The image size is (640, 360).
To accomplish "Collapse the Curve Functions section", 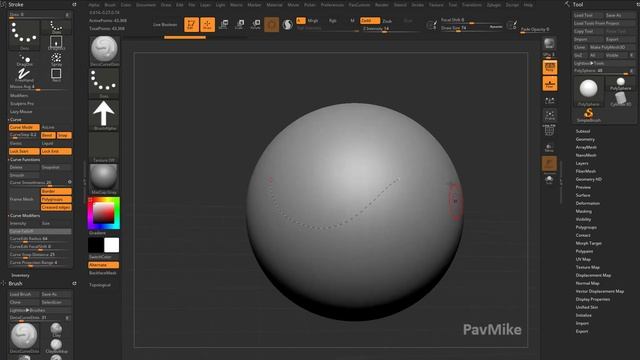I will pos(24,160).
